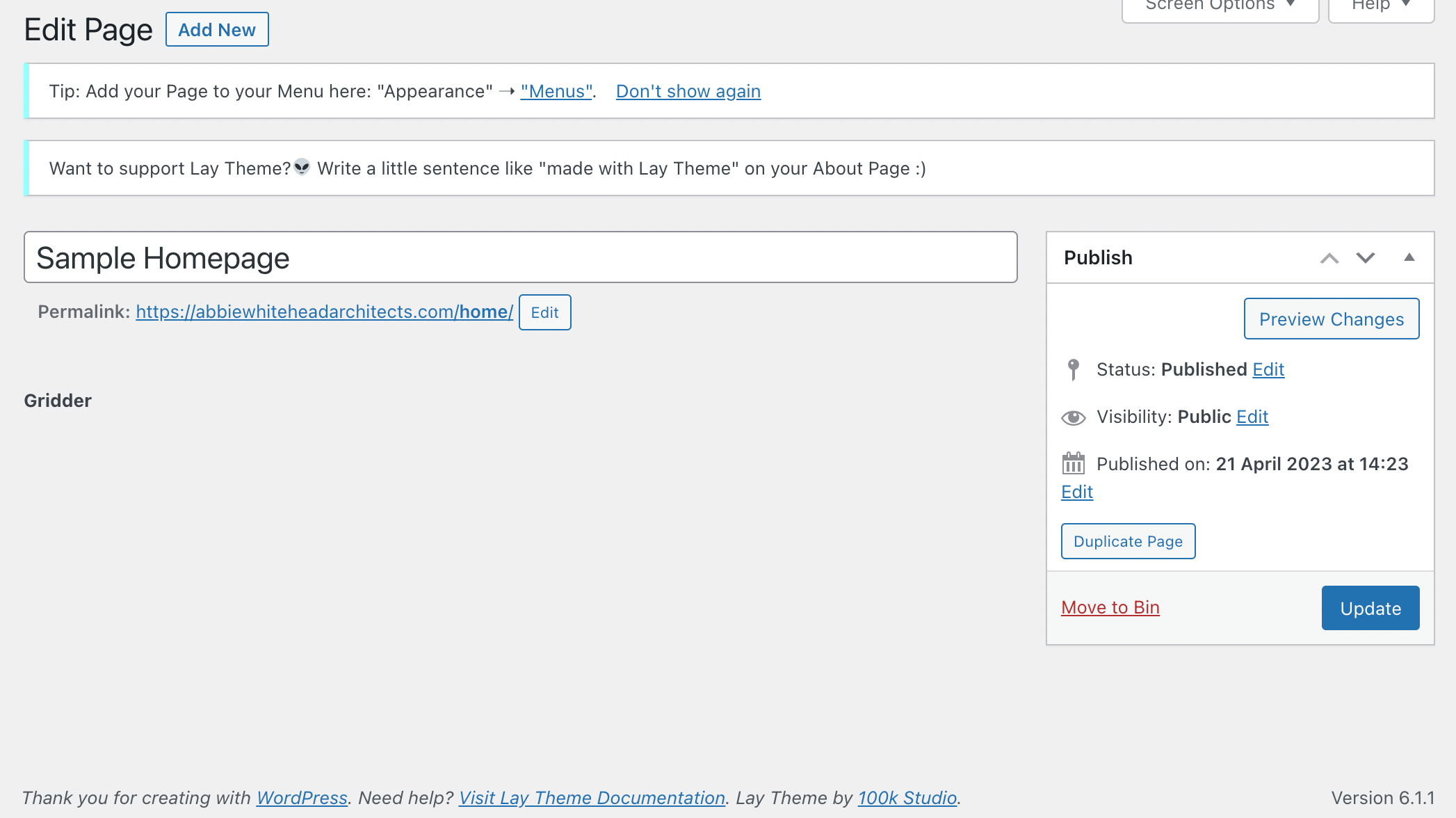Open Screen Options dropdown
This screenshot has height=818, width=1456.
(1220, 7)
